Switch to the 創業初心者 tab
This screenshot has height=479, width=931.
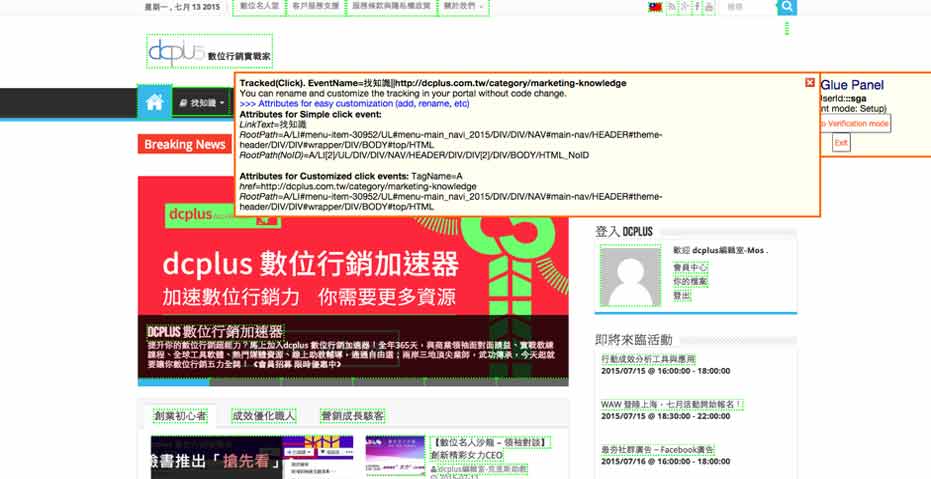tap(180, 416)
